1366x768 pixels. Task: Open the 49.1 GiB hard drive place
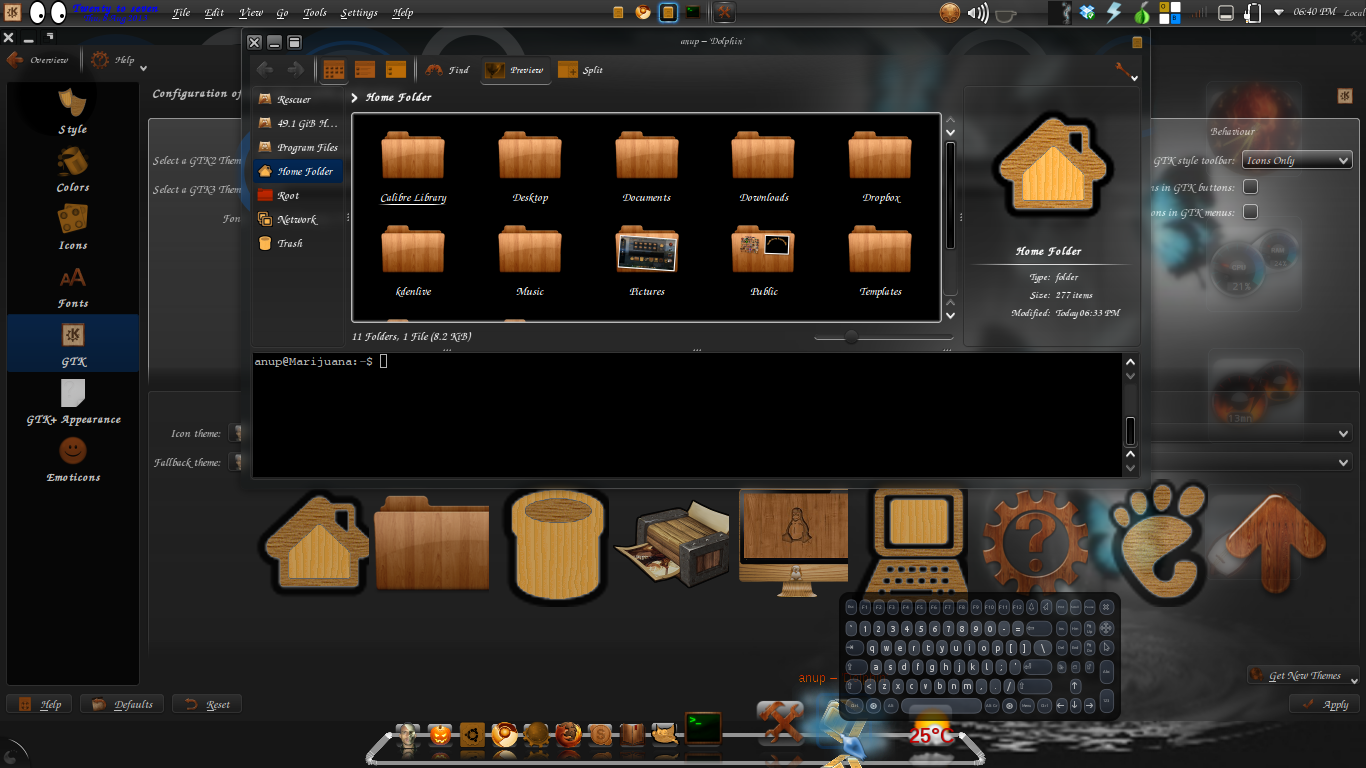point(298,123)
